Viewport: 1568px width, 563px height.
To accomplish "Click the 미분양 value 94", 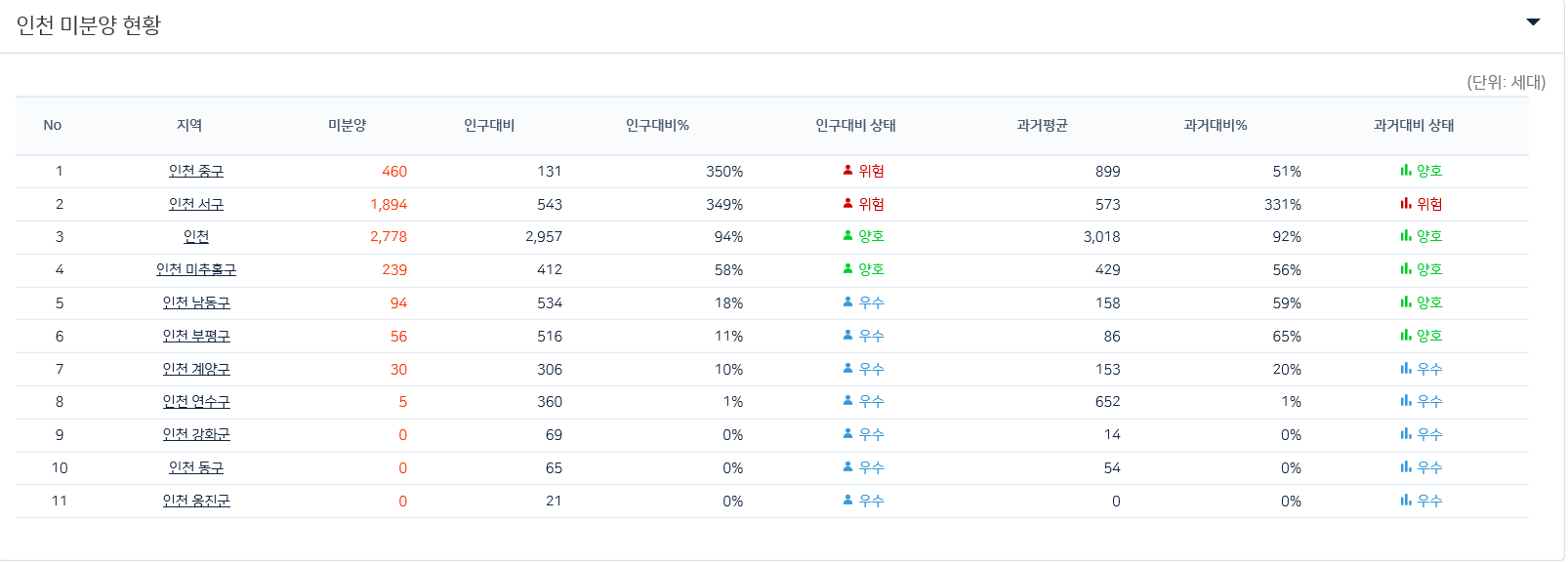I will [x=398, y=303].
